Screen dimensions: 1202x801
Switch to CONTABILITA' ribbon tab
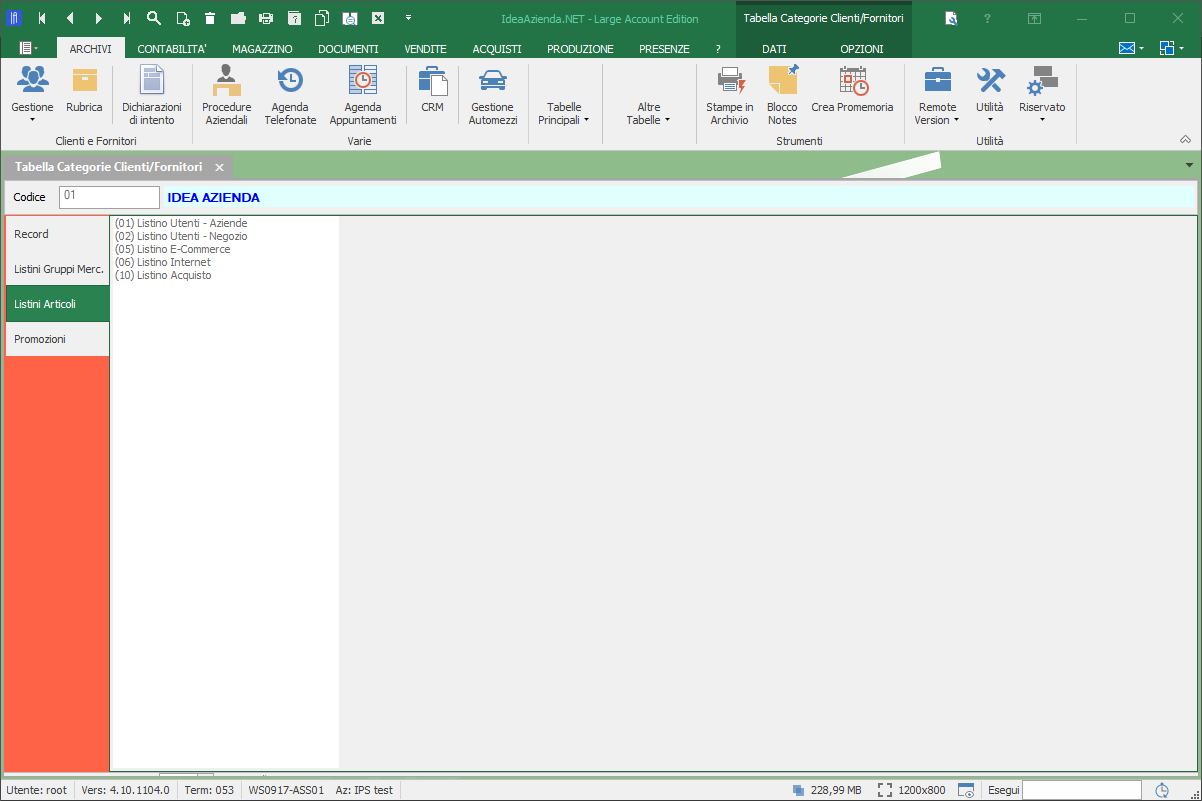coord(172,48)
